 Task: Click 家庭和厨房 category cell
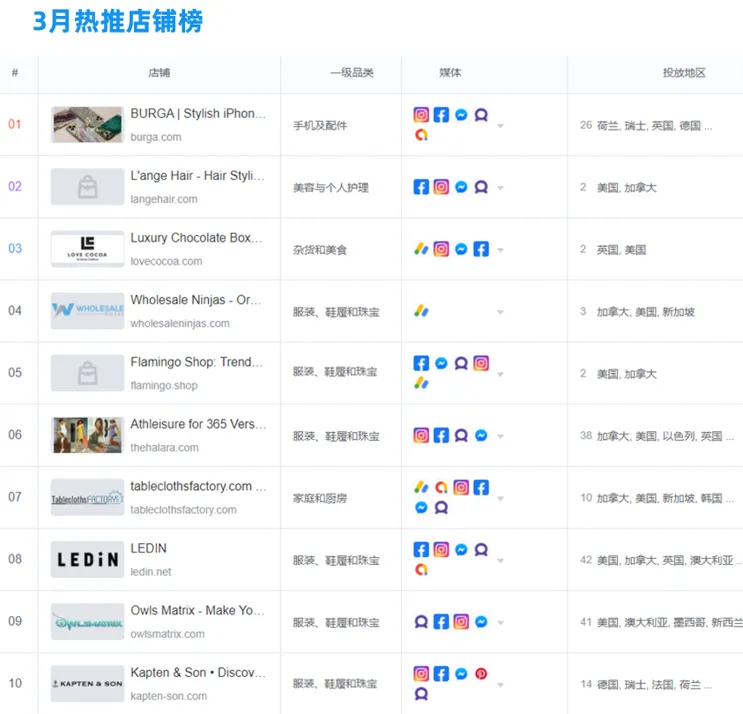pyautogui.click(x=320, y=498)
